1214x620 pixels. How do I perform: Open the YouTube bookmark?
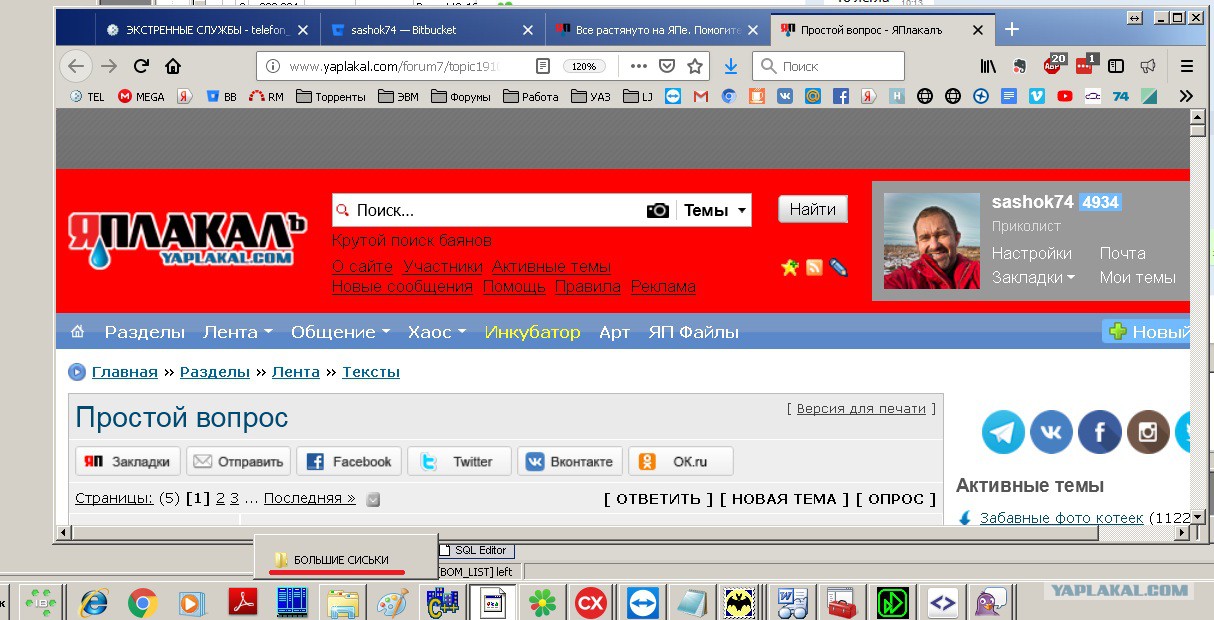1065,96
